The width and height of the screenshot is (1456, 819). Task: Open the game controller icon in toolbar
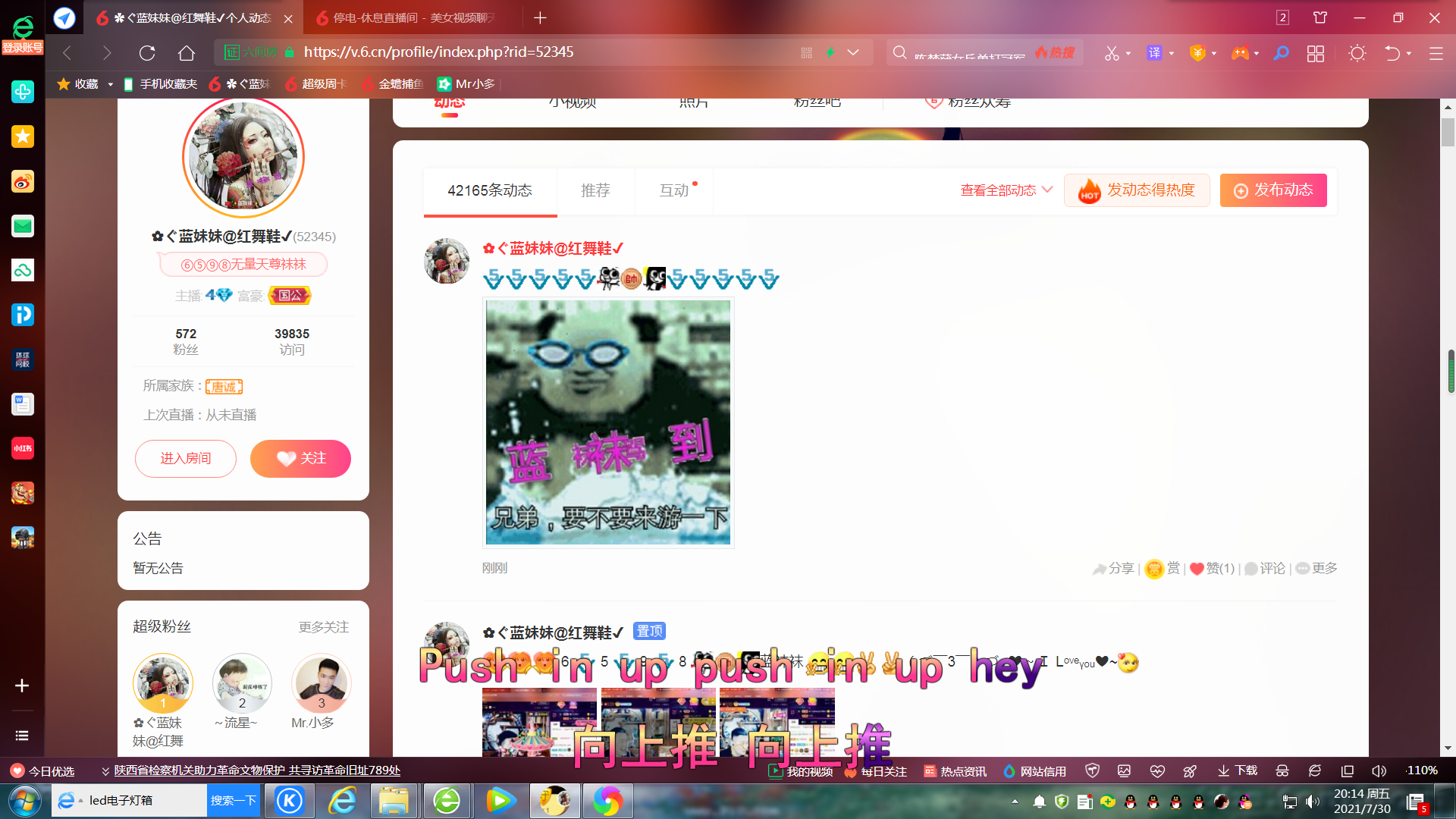[1240, 53]
